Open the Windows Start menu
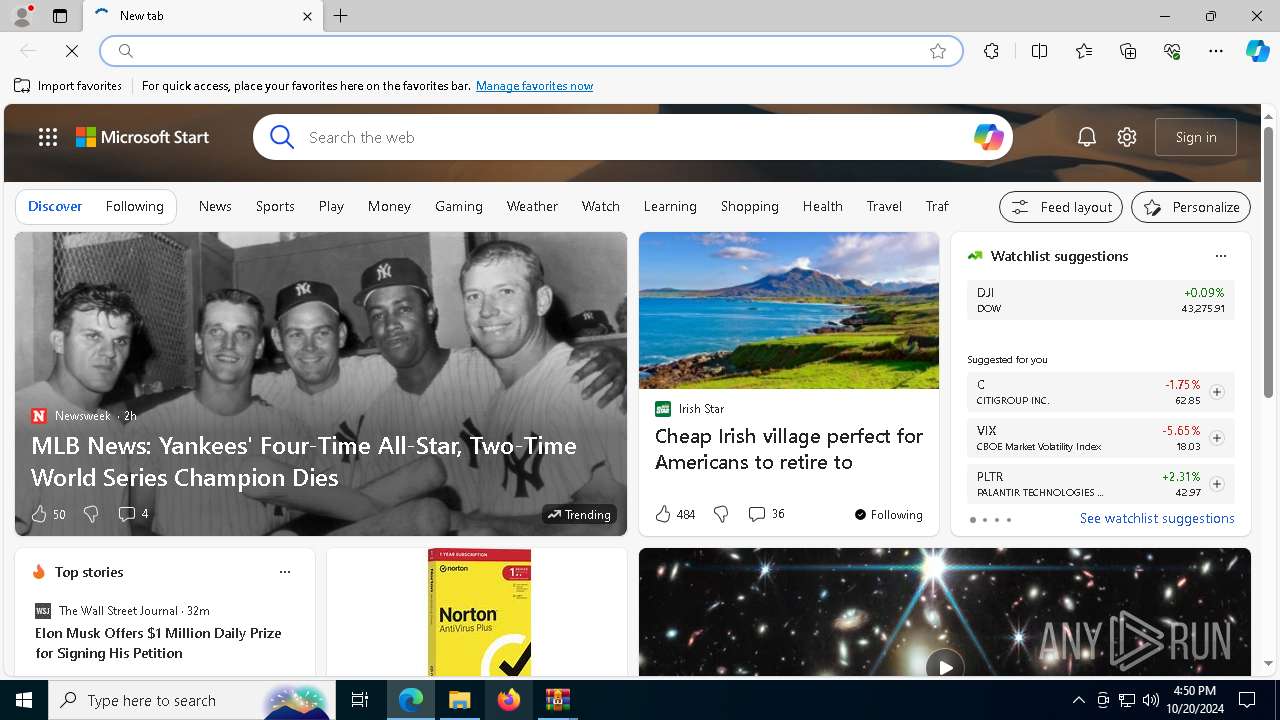The width and height of the screenshot is (1280, 720). click(x=24, y=700)
